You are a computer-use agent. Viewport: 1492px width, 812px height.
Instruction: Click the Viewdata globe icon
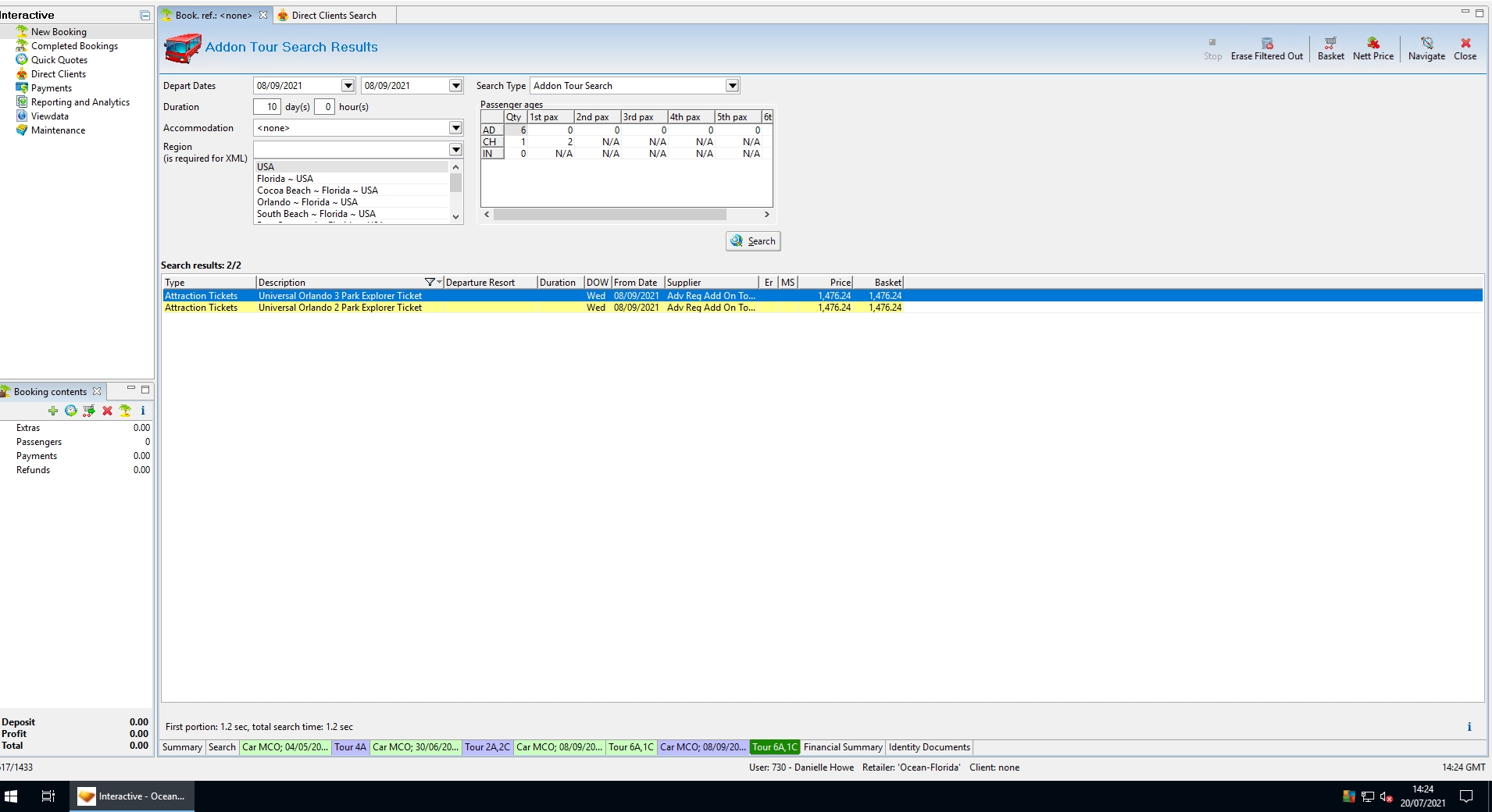point(22,116)
